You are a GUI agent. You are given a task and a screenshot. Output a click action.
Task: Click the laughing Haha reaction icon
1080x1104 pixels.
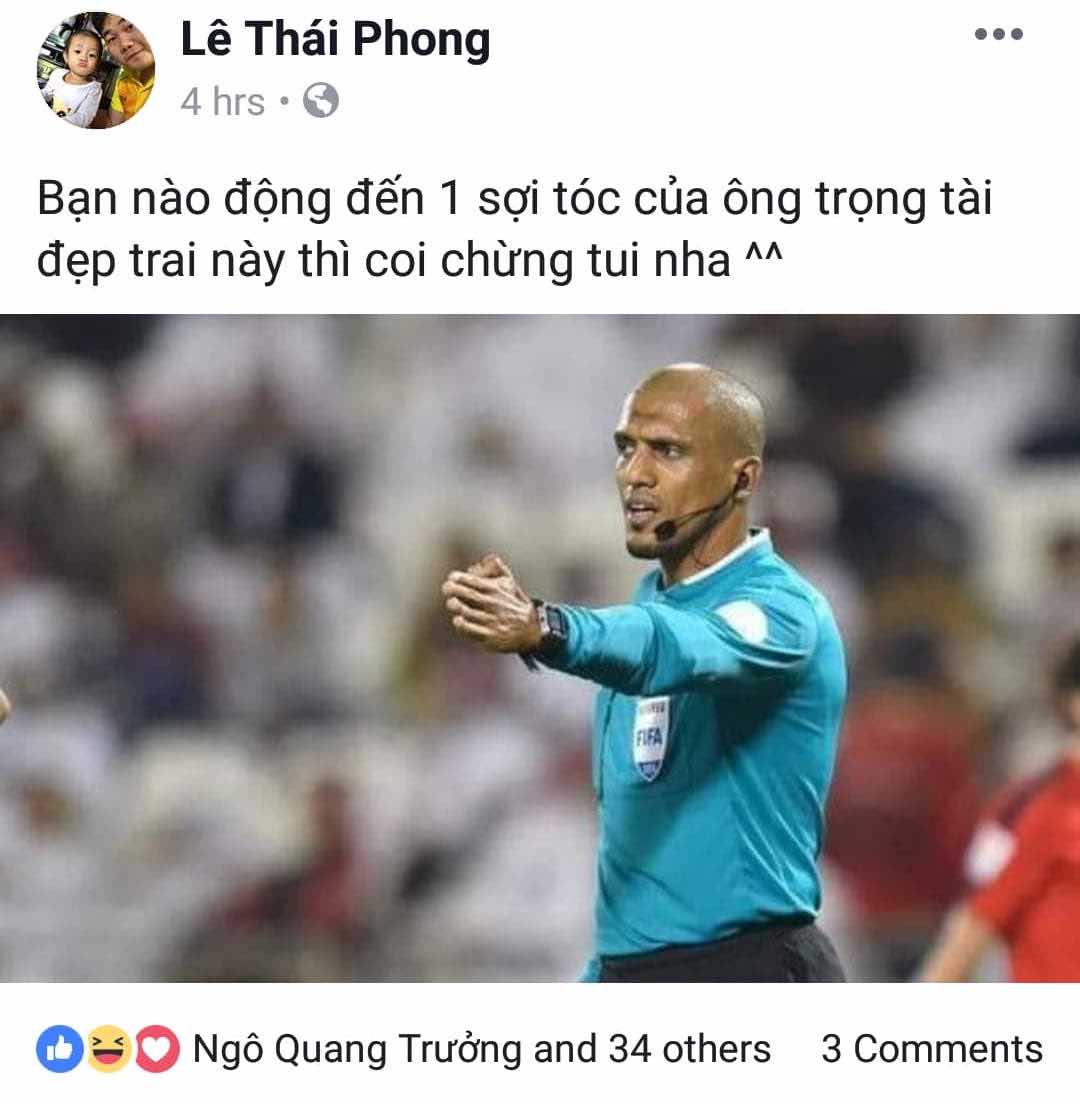tap(108, 1049)
